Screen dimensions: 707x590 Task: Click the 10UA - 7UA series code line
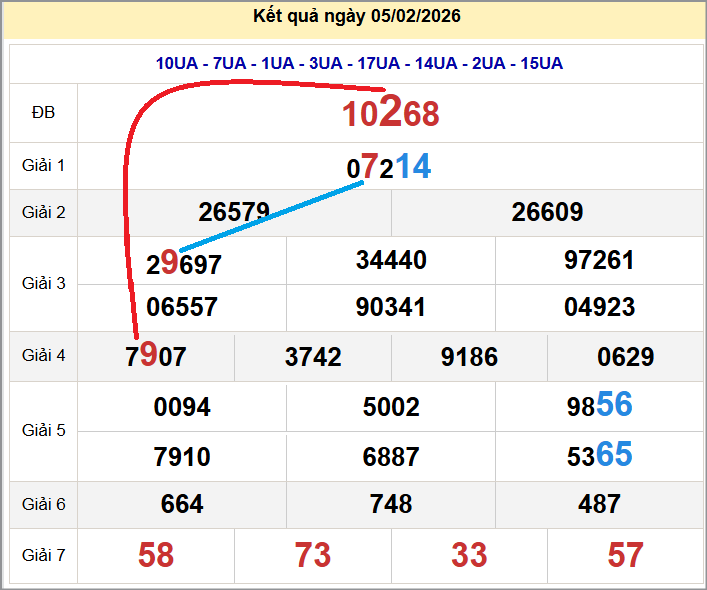click(358, 63)
